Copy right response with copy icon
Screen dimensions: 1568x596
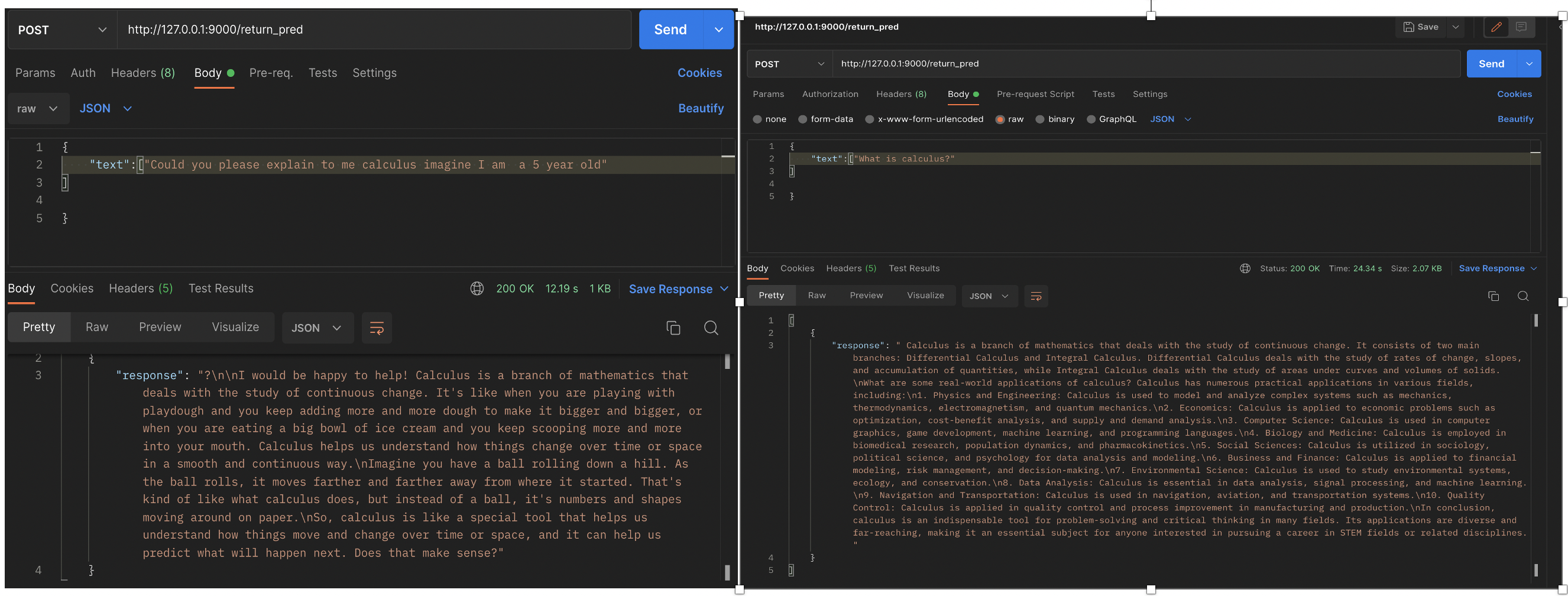pyautogui.click(x=1493, y=296)
